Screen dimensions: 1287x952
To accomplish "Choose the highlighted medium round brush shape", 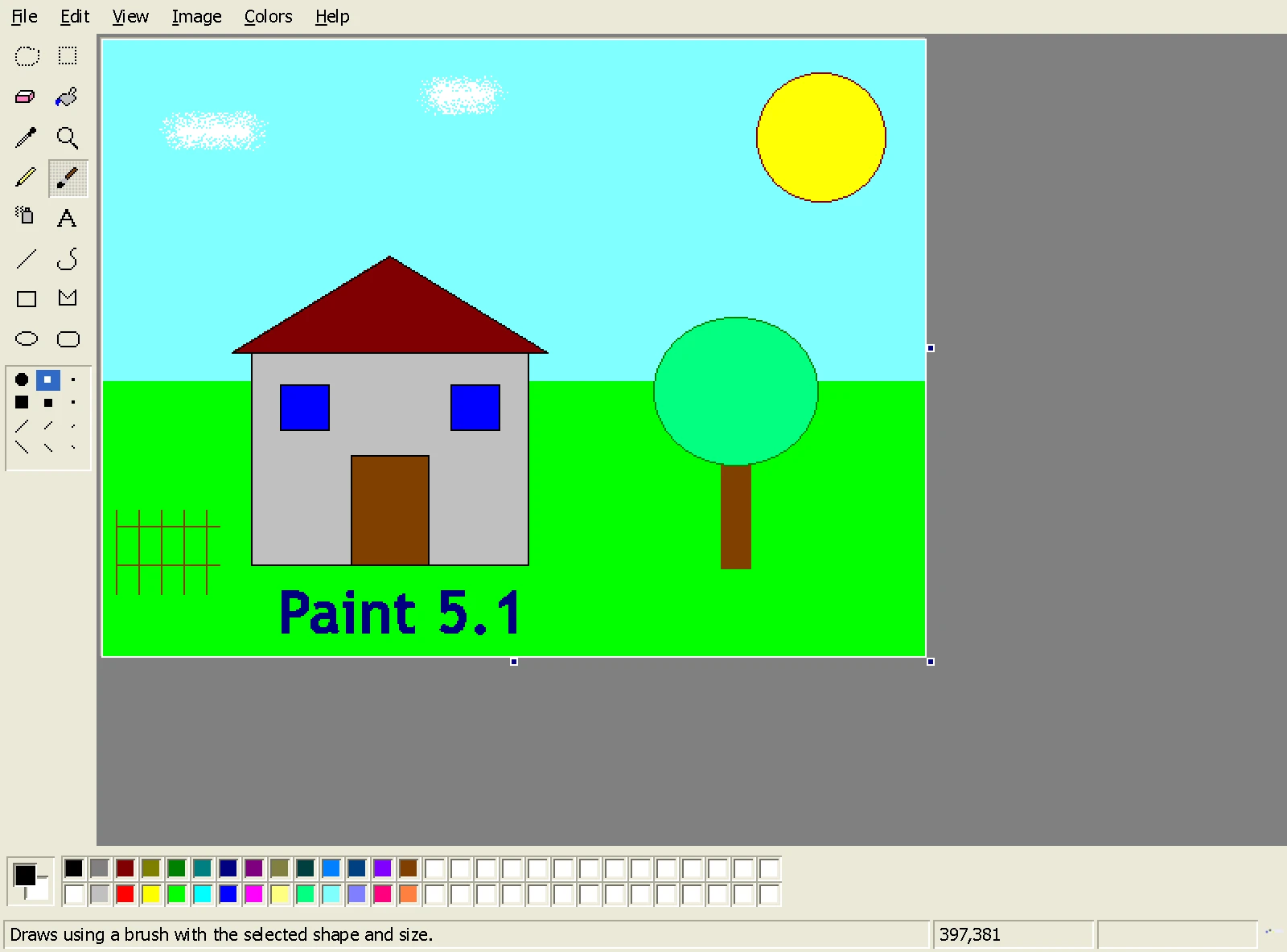I will (47, 380).
